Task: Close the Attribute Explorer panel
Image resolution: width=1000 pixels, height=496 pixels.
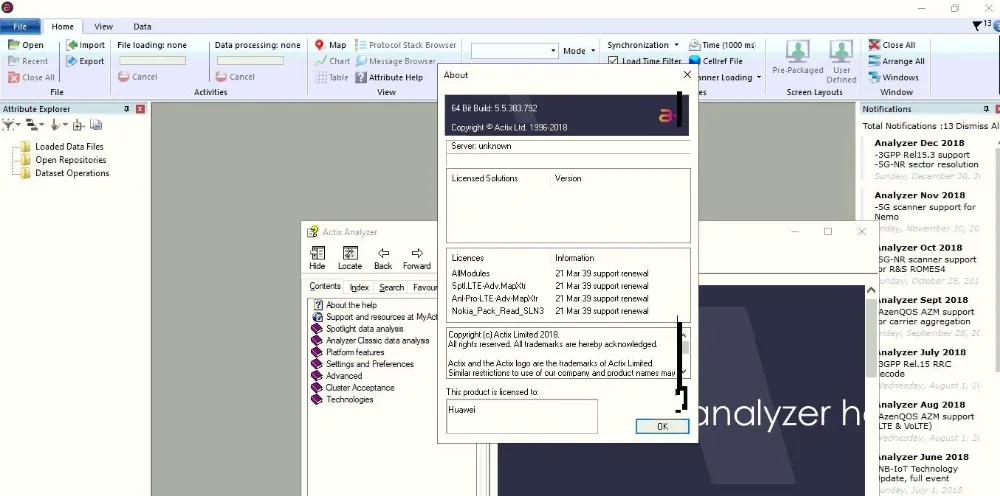Action: 140,109
